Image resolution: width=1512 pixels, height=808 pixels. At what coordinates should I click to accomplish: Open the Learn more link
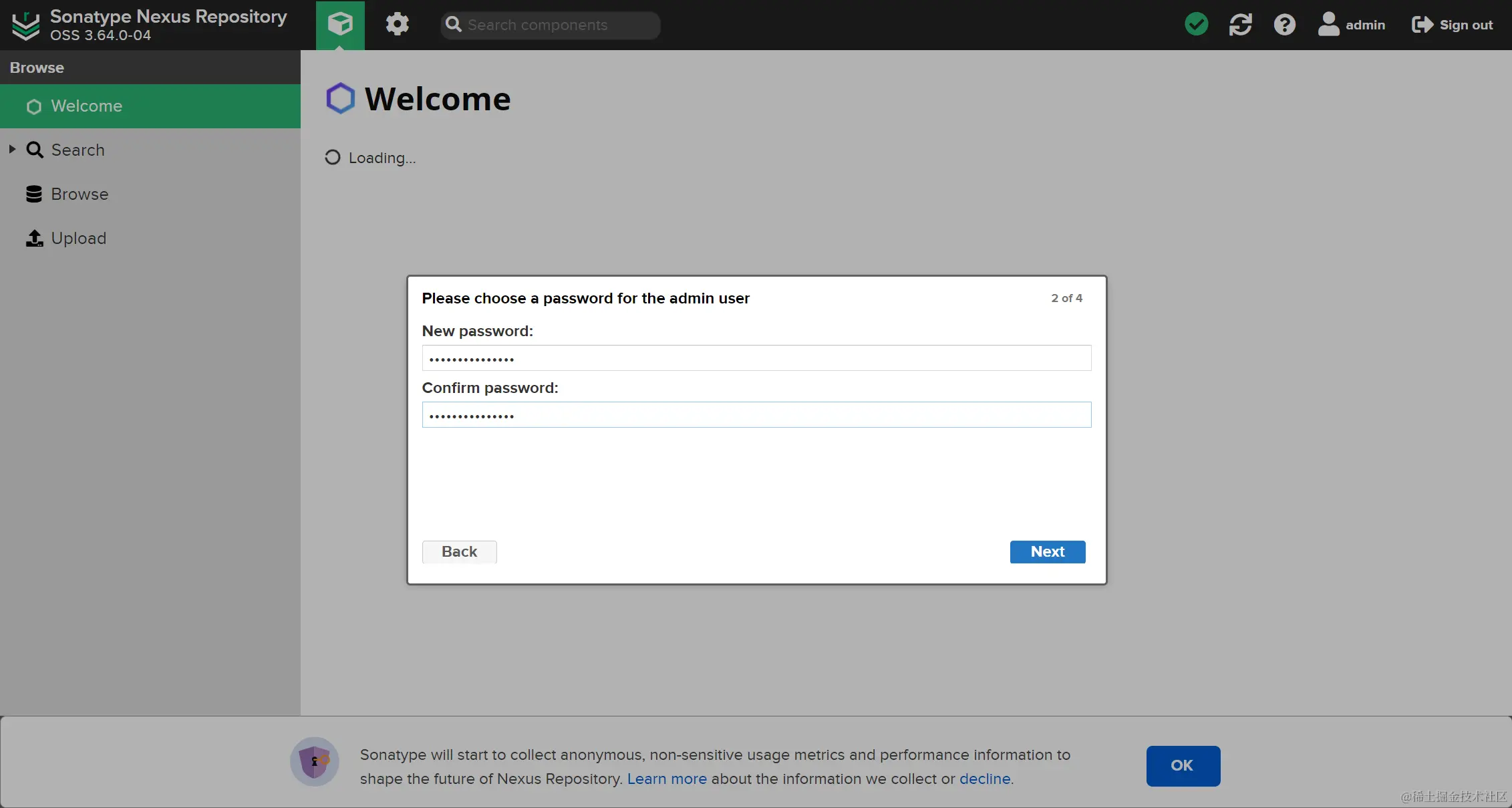(x=666, y=779)
